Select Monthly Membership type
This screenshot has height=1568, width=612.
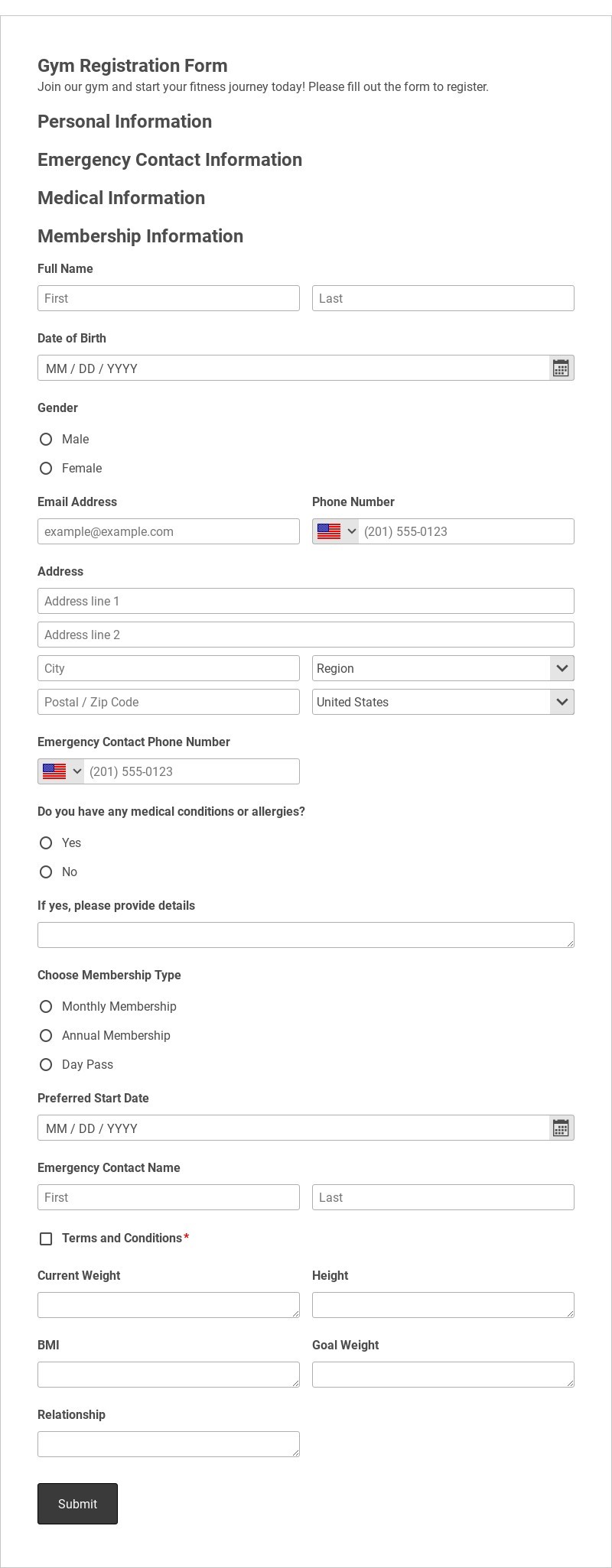pos(46,1006)
